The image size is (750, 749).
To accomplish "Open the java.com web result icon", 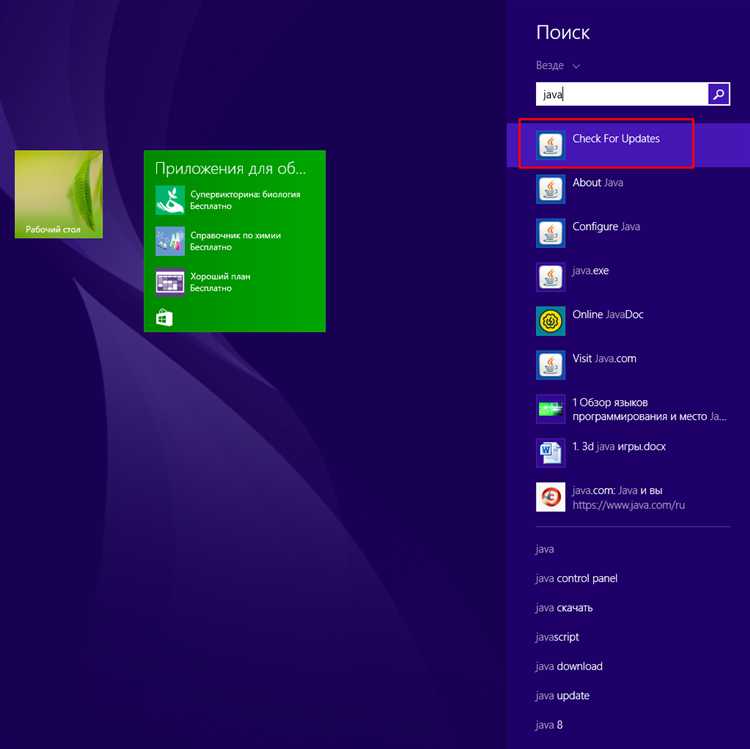I will click(551, 497).
